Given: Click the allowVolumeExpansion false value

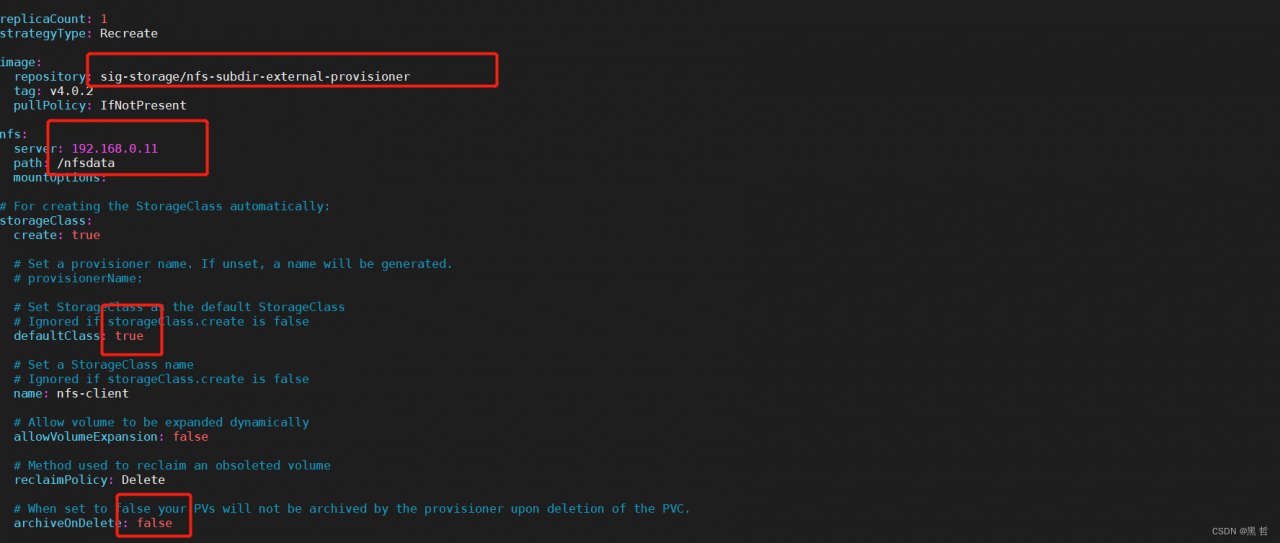Looking at the screenshot, I should click(x=190, y=437).
